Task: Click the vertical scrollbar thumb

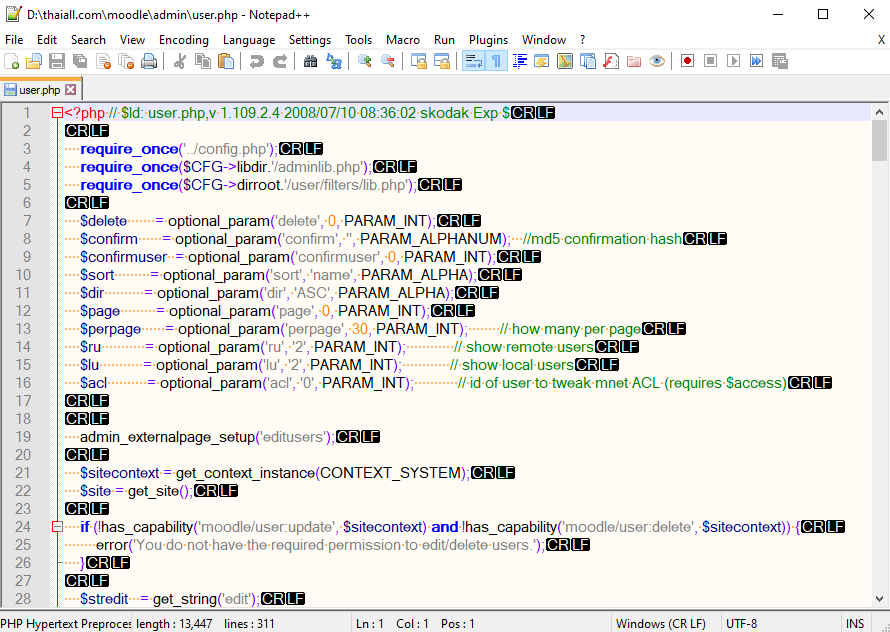Action: 880,140
